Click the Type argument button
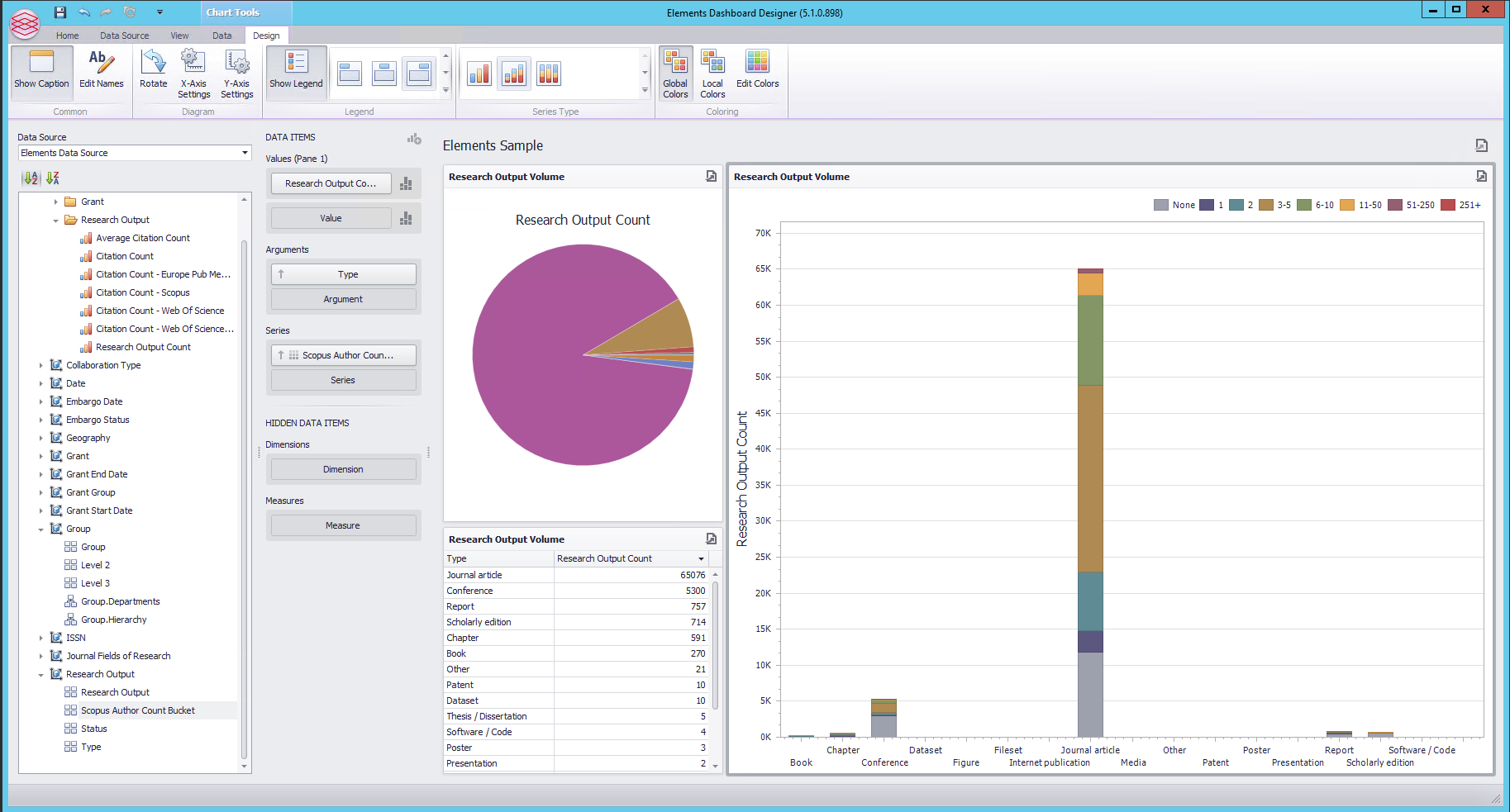The height and width of the screenshot is (812, 1510). [344, 274]
